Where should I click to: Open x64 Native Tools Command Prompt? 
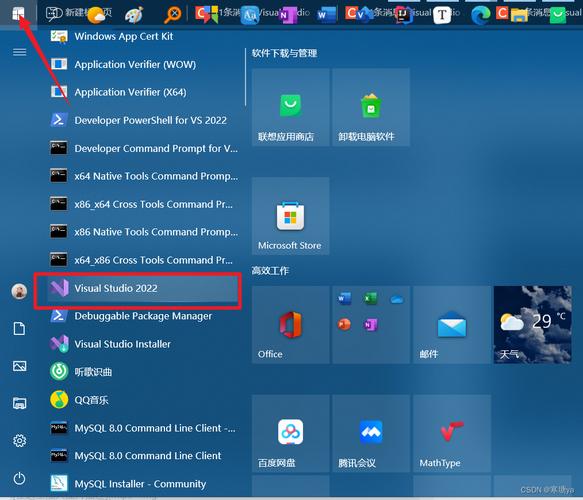point(143,176)
